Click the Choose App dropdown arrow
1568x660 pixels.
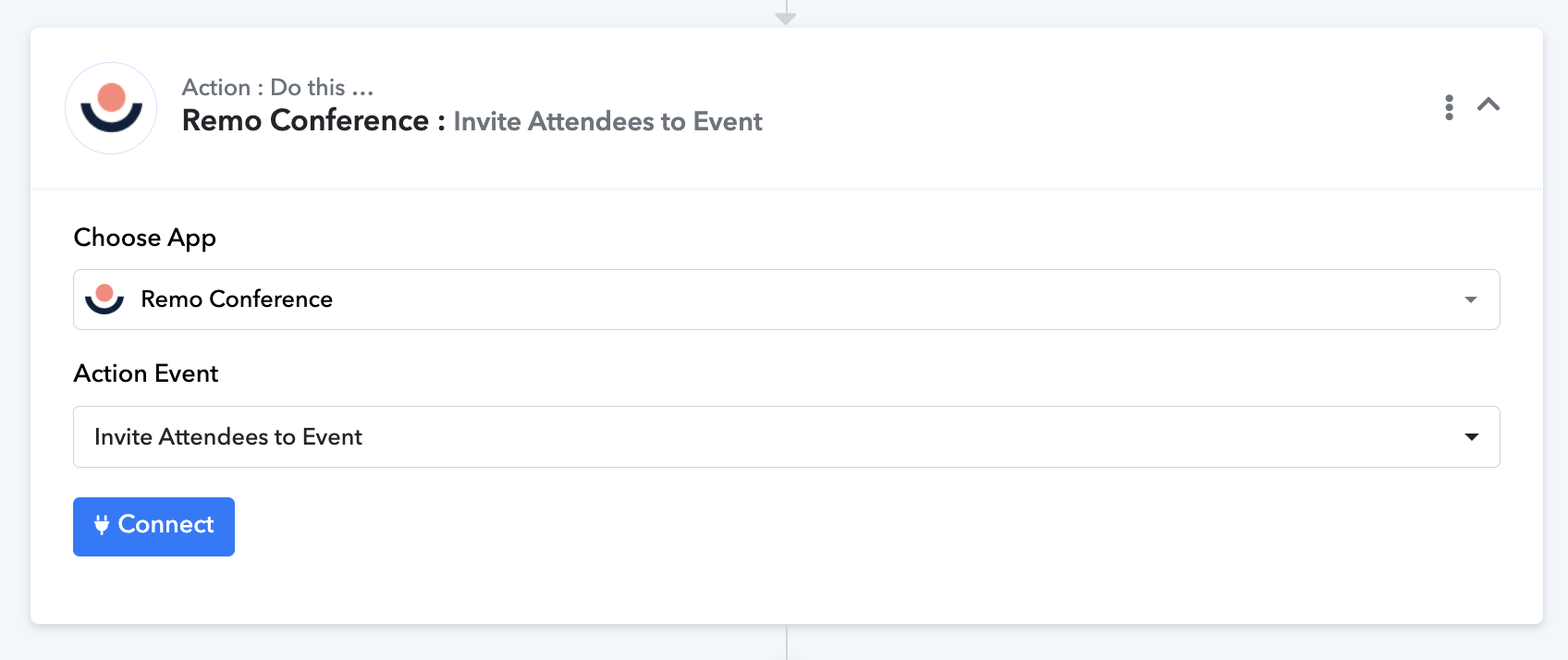click(1470, 299)
